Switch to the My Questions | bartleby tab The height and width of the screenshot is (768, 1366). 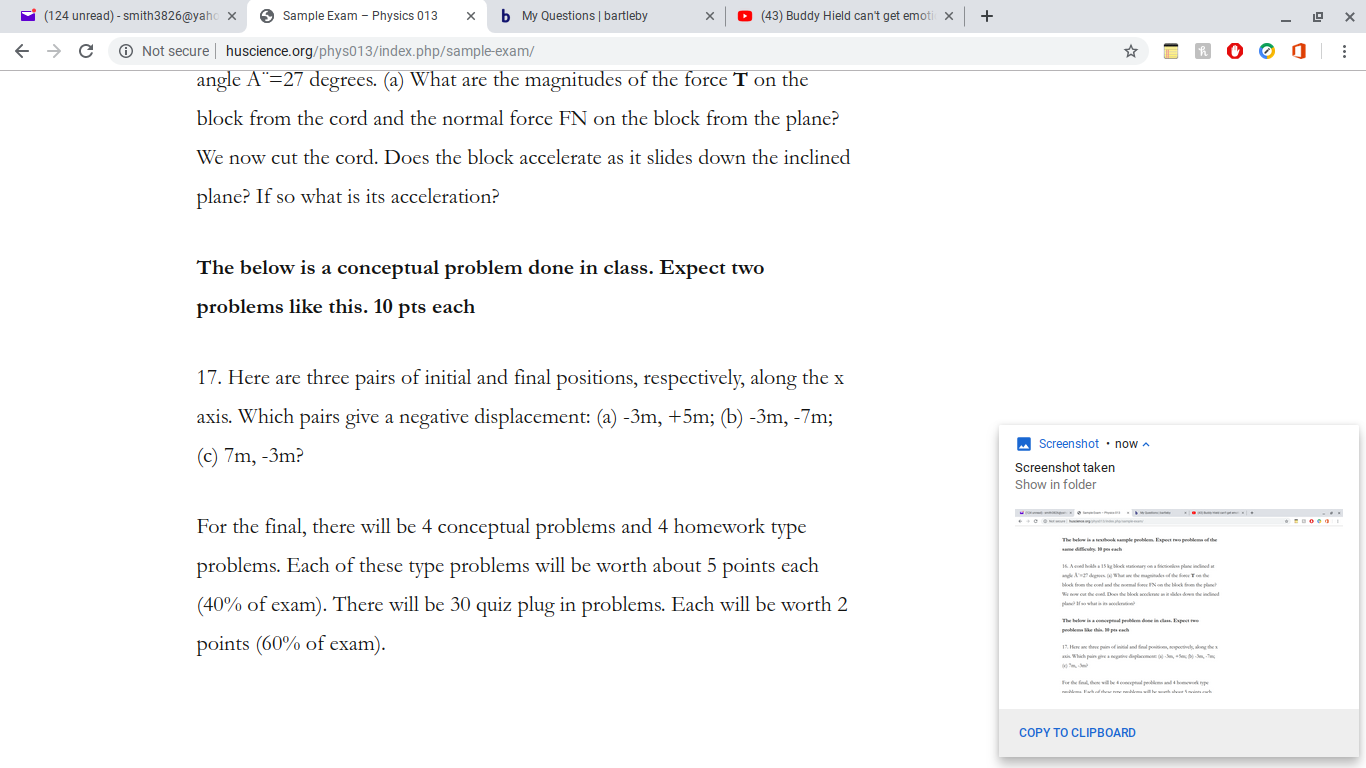coord(605,16)
